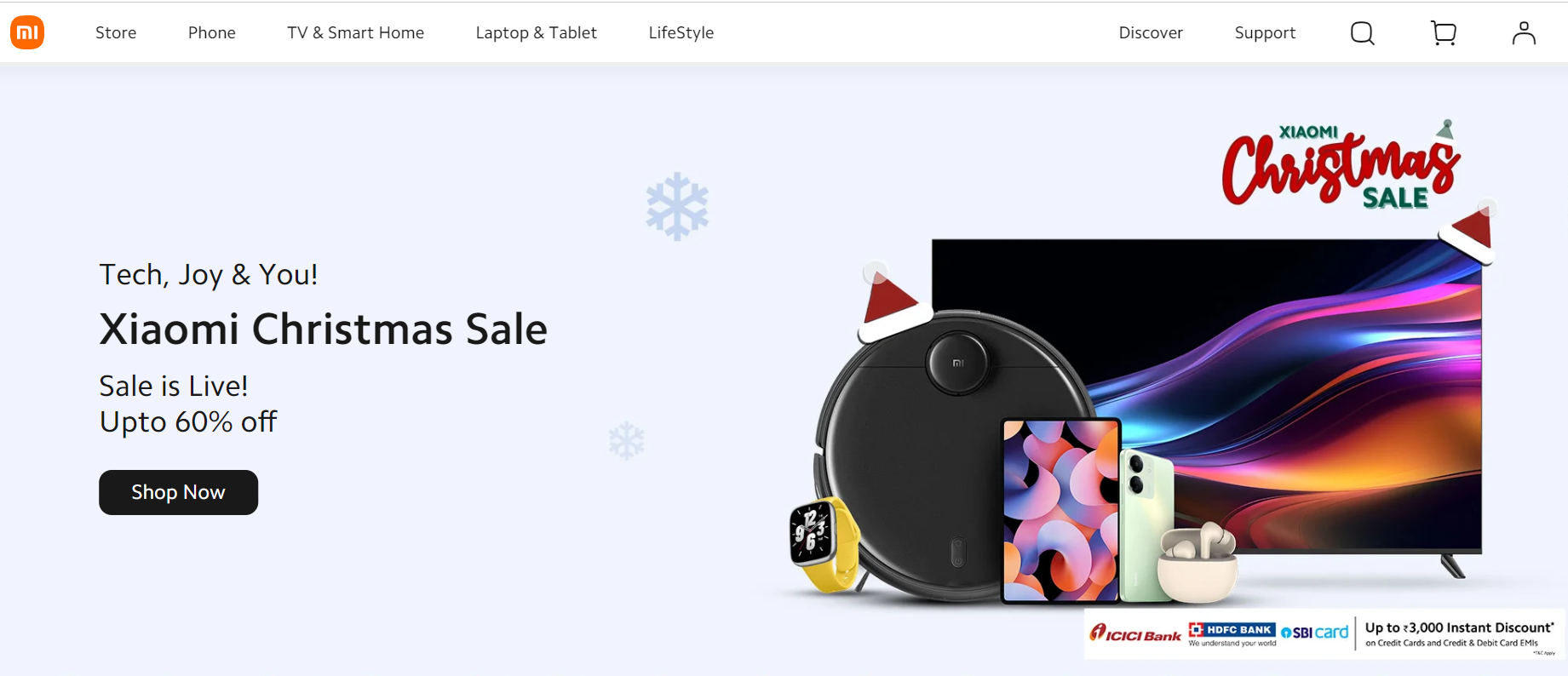
Task: Go to the Support link
Action: point(1265,32)
